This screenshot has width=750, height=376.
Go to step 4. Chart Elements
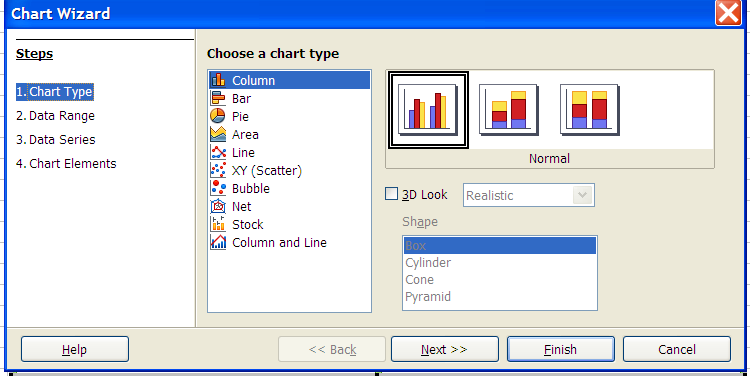click(66, 164)
